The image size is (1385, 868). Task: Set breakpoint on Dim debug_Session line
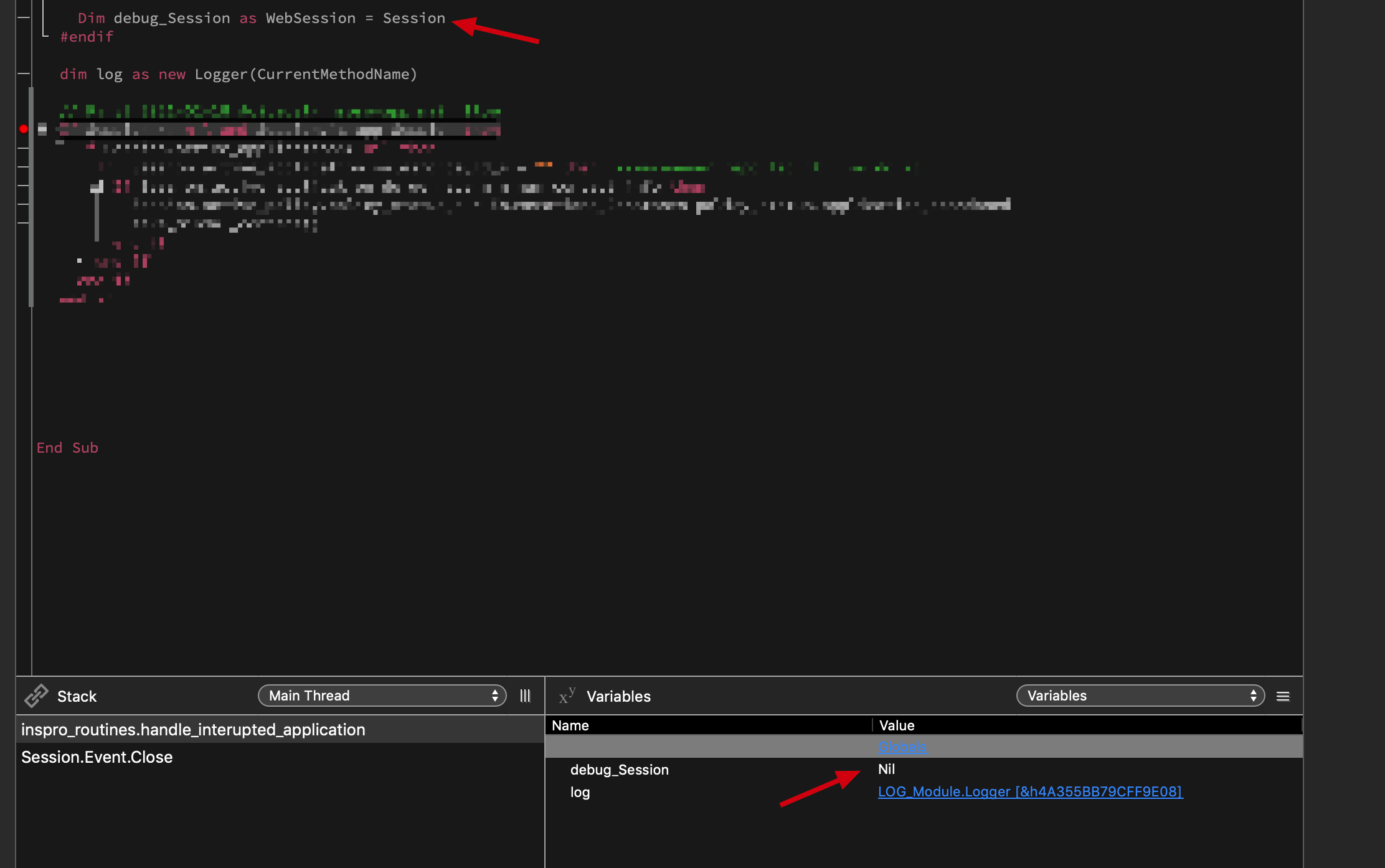(x=24, y=18)
